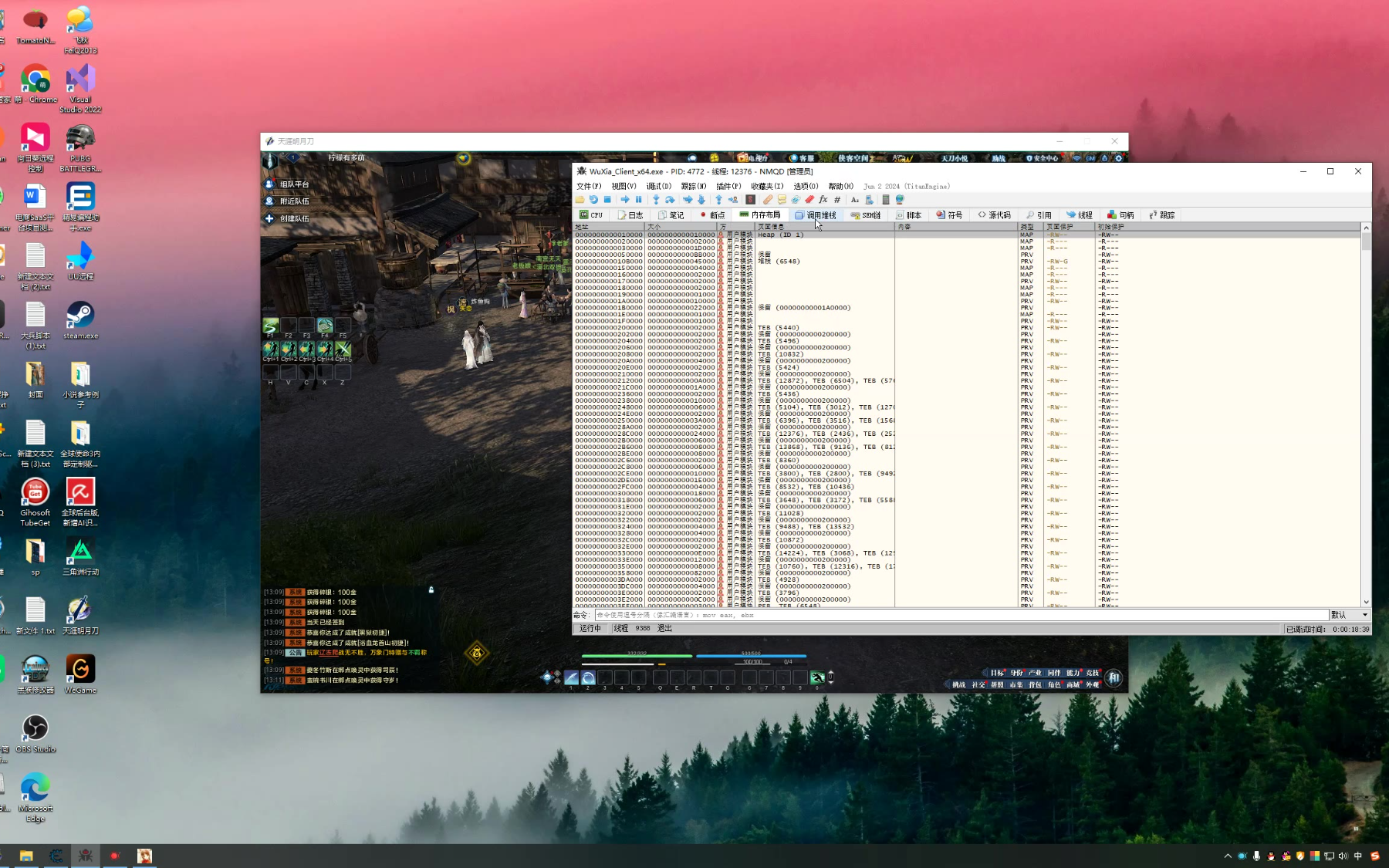Switch to the CPU tab
This screenshot has height=868, width=1389.
(x=591, y=215)
